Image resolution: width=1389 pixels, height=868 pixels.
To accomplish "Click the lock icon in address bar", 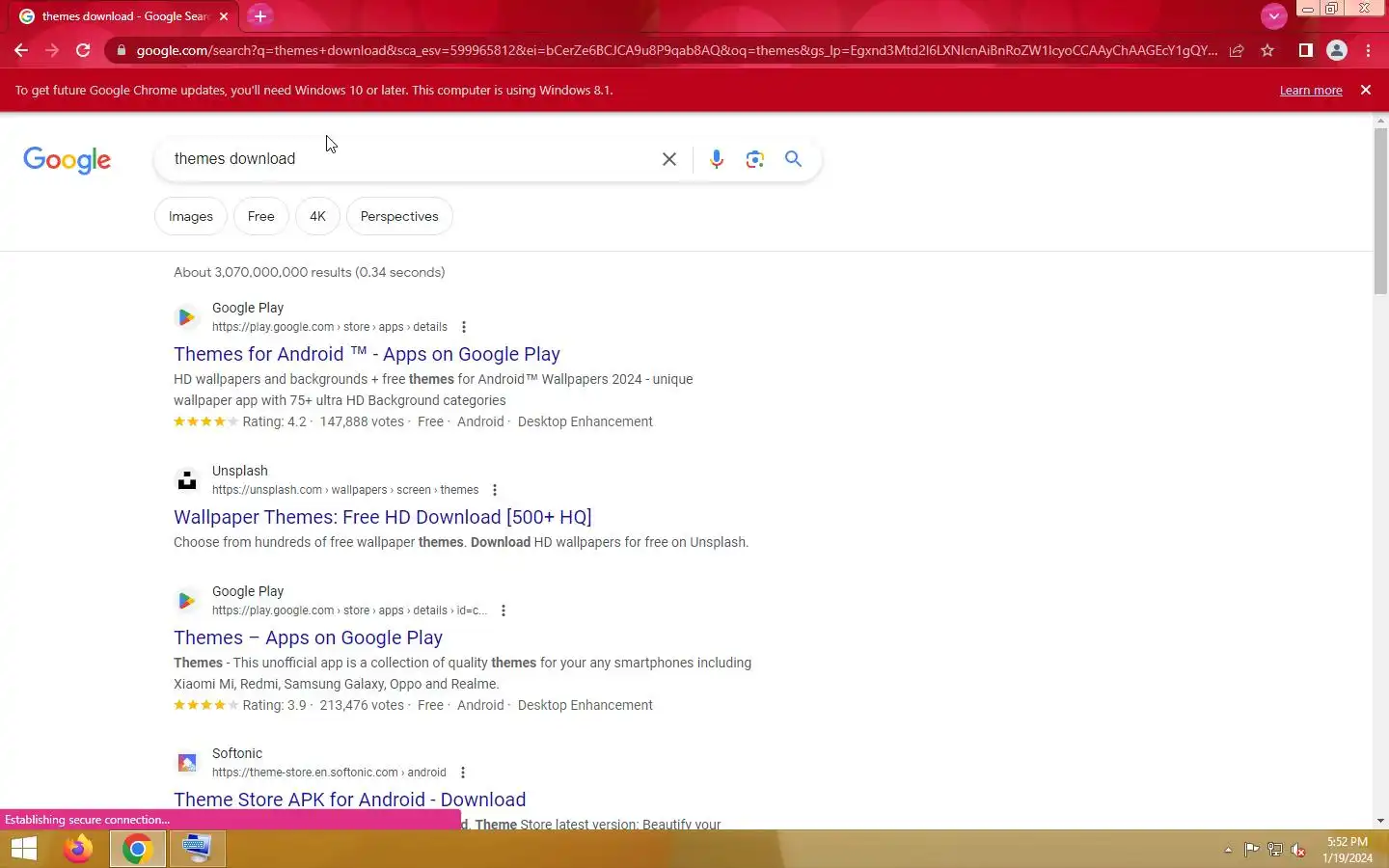I will (x=121, y=50).
